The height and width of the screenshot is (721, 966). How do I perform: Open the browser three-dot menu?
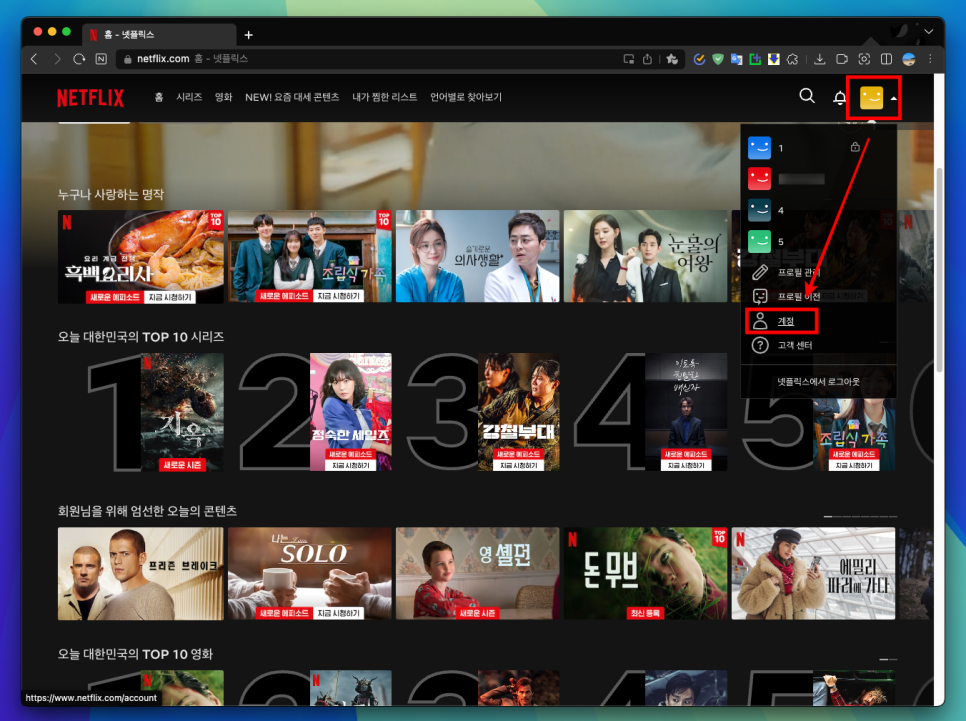pos(930,59)
